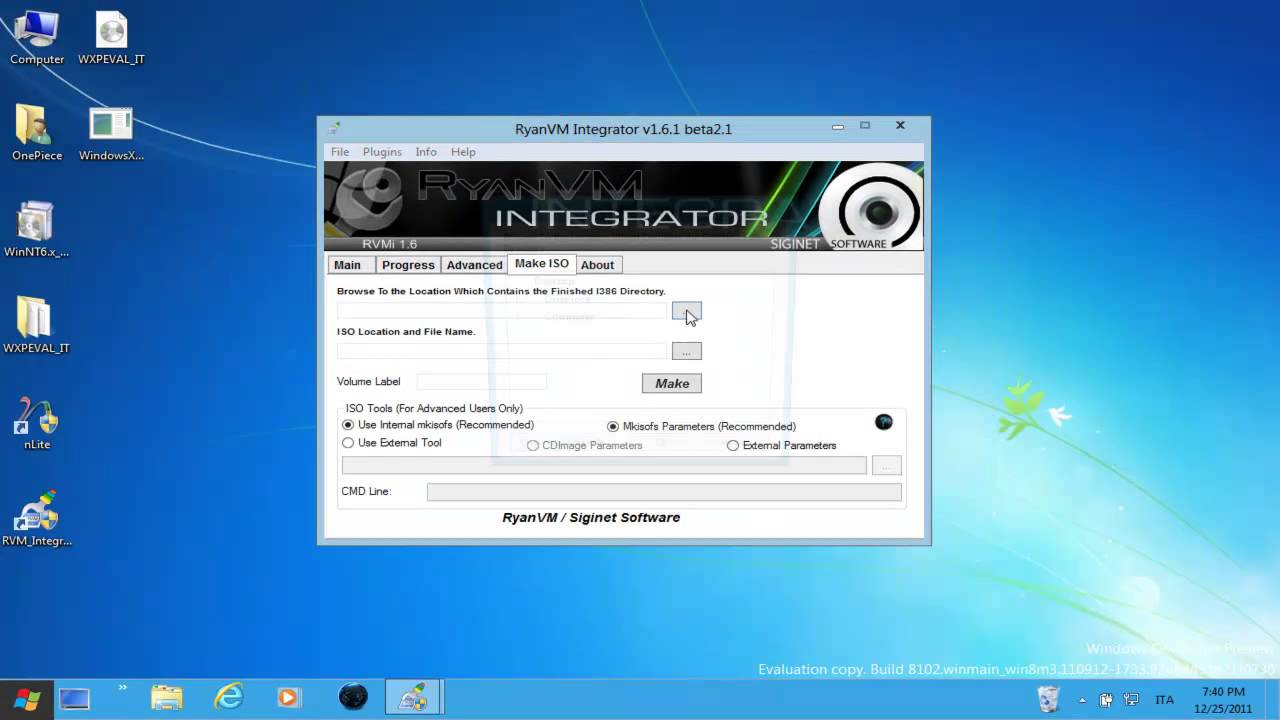This screenshot has width=1280, height=720.
Task: Click the ISO Location file name field
Action: tap(502, 351)
